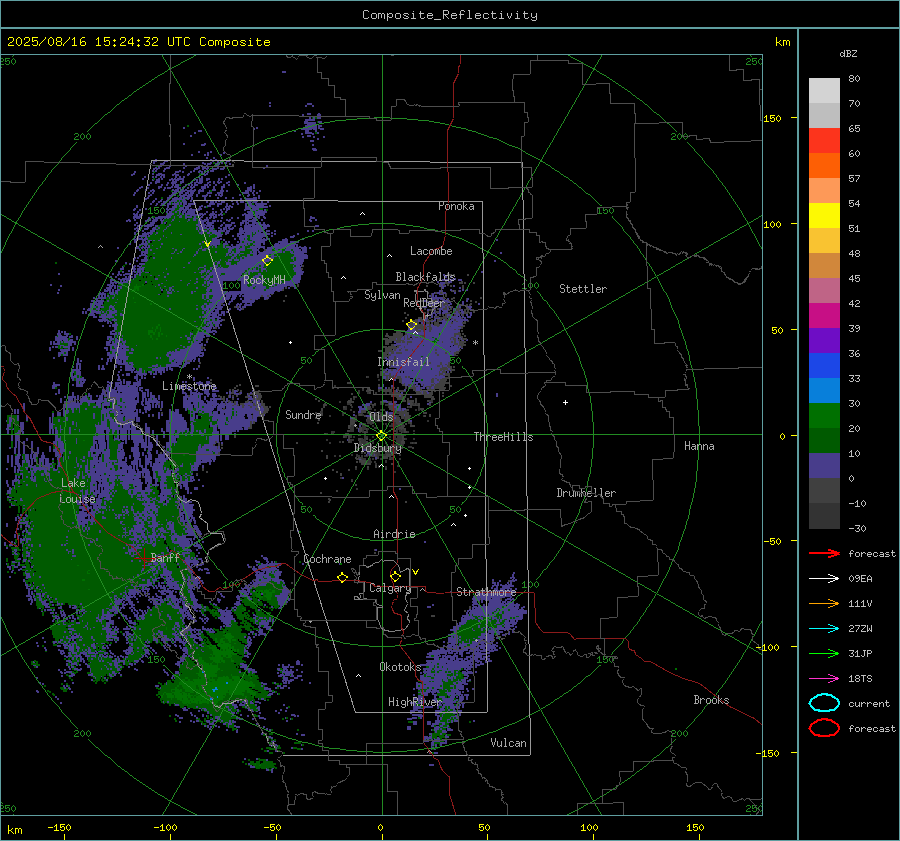Click the red forecast arrow legend icon

point(824,553)
